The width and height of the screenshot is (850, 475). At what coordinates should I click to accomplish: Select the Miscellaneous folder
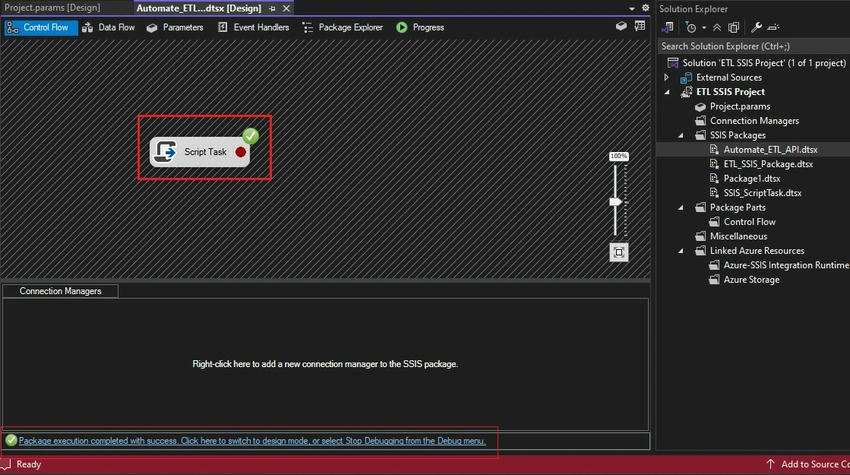click(738, 236)
